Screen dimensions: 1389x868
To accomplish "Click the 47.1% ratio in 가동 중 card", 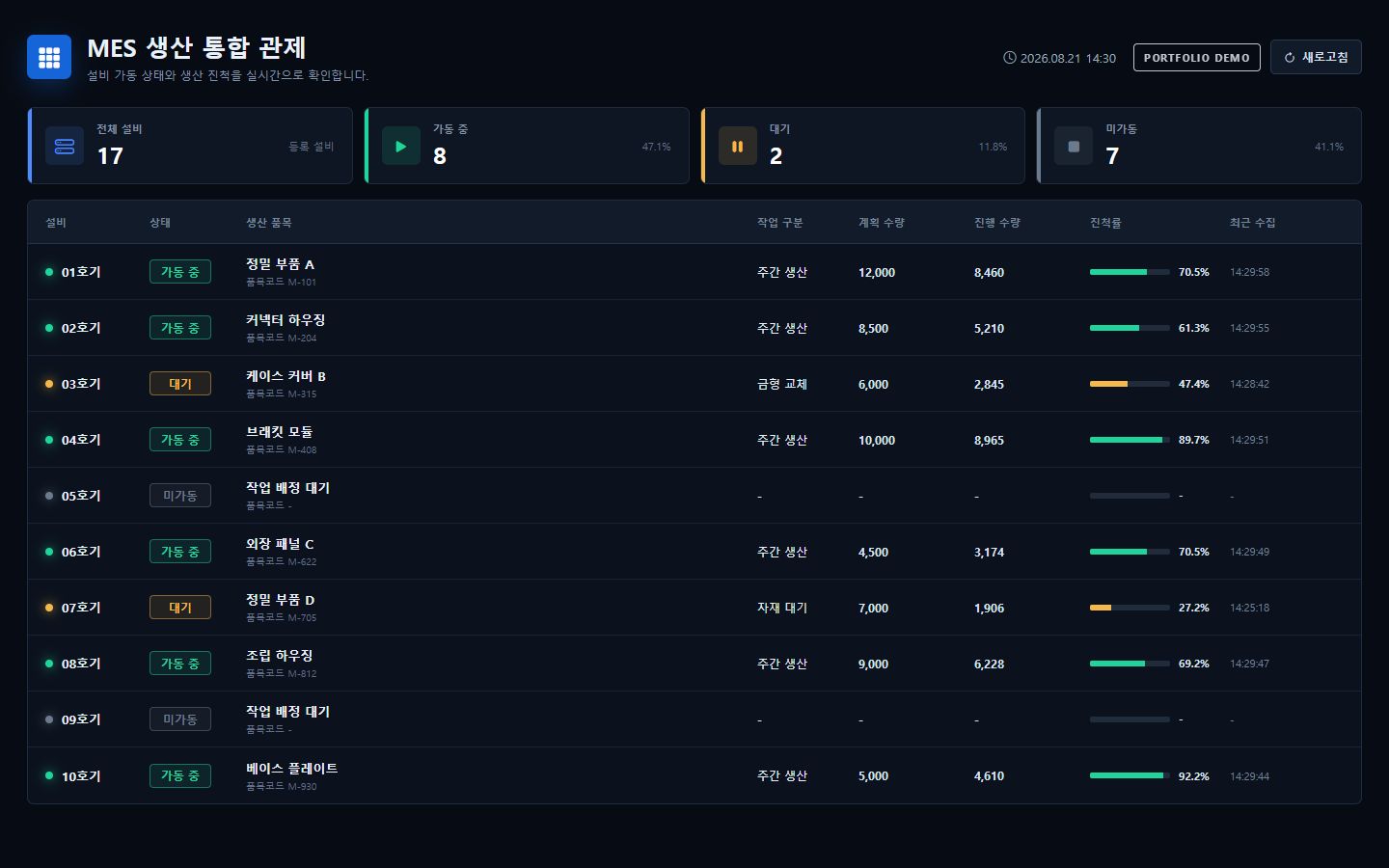I will pyautogui.click(x=656, y=147).
